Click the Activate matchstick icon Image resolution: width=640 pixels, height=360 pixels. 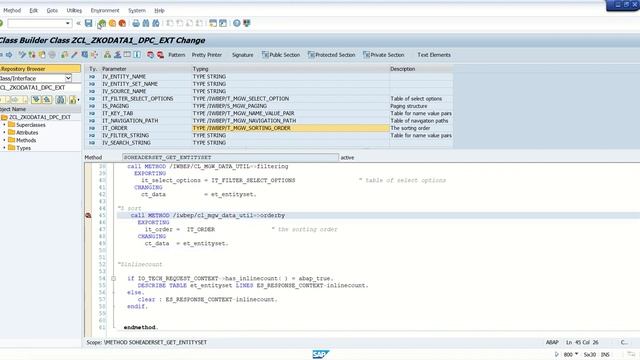point(74,55)
